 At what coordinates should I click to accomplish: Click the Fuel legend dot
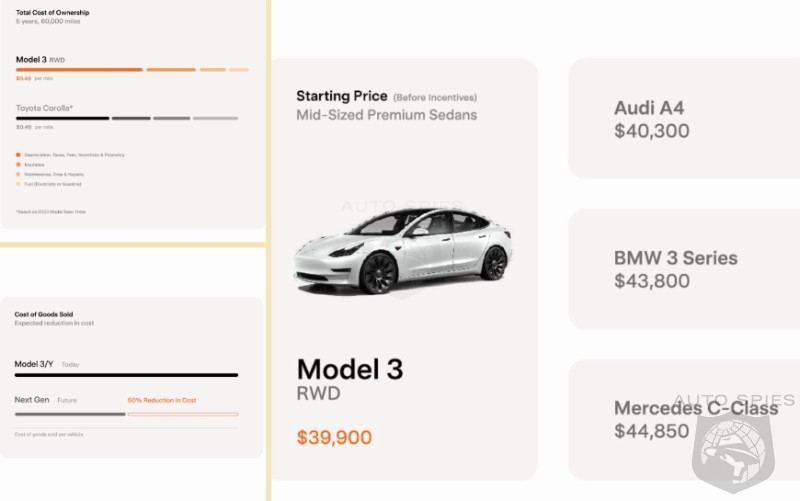click(18, 184)
